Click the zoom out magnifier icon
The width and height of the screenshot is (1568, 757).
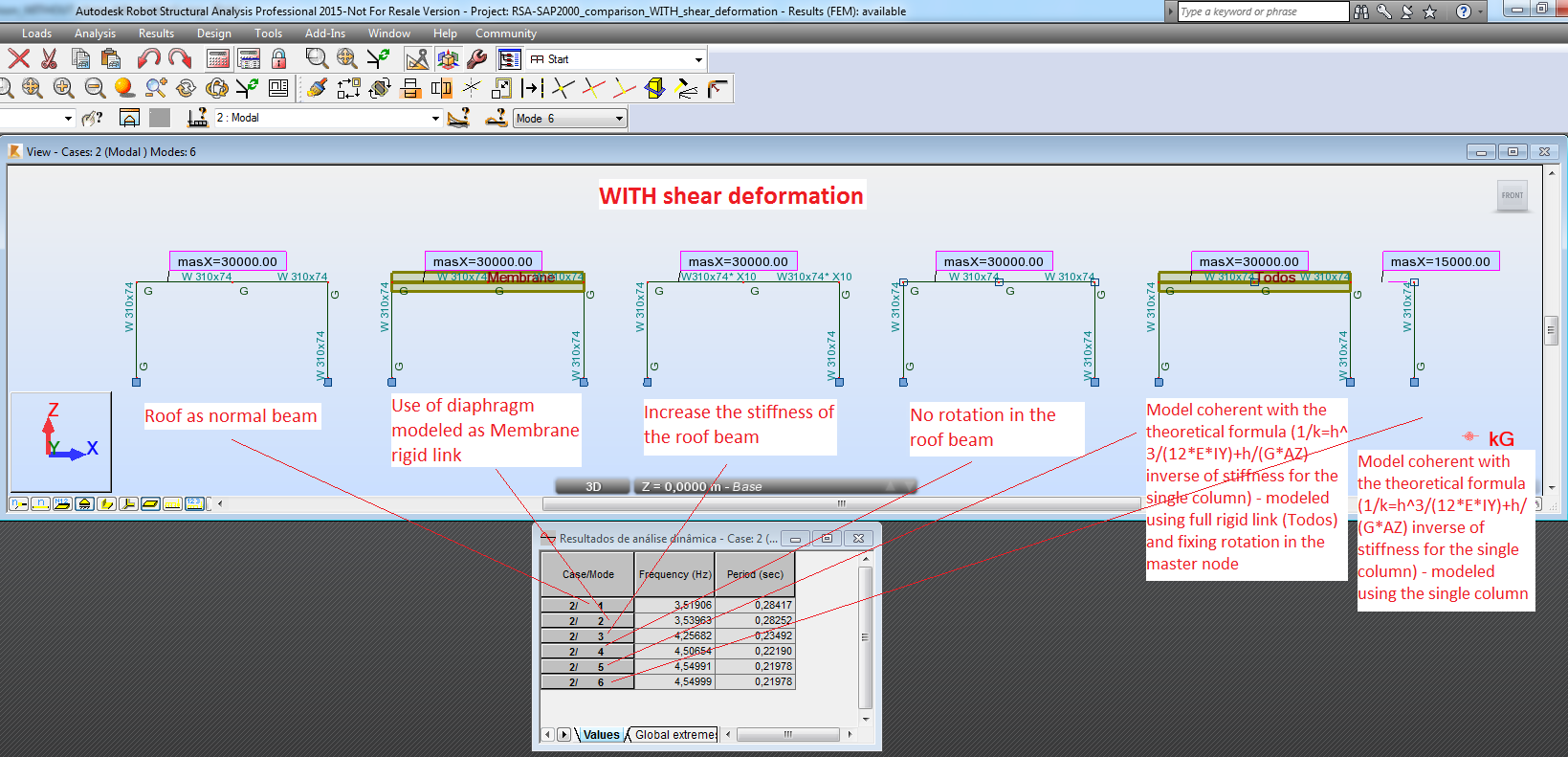95,89
